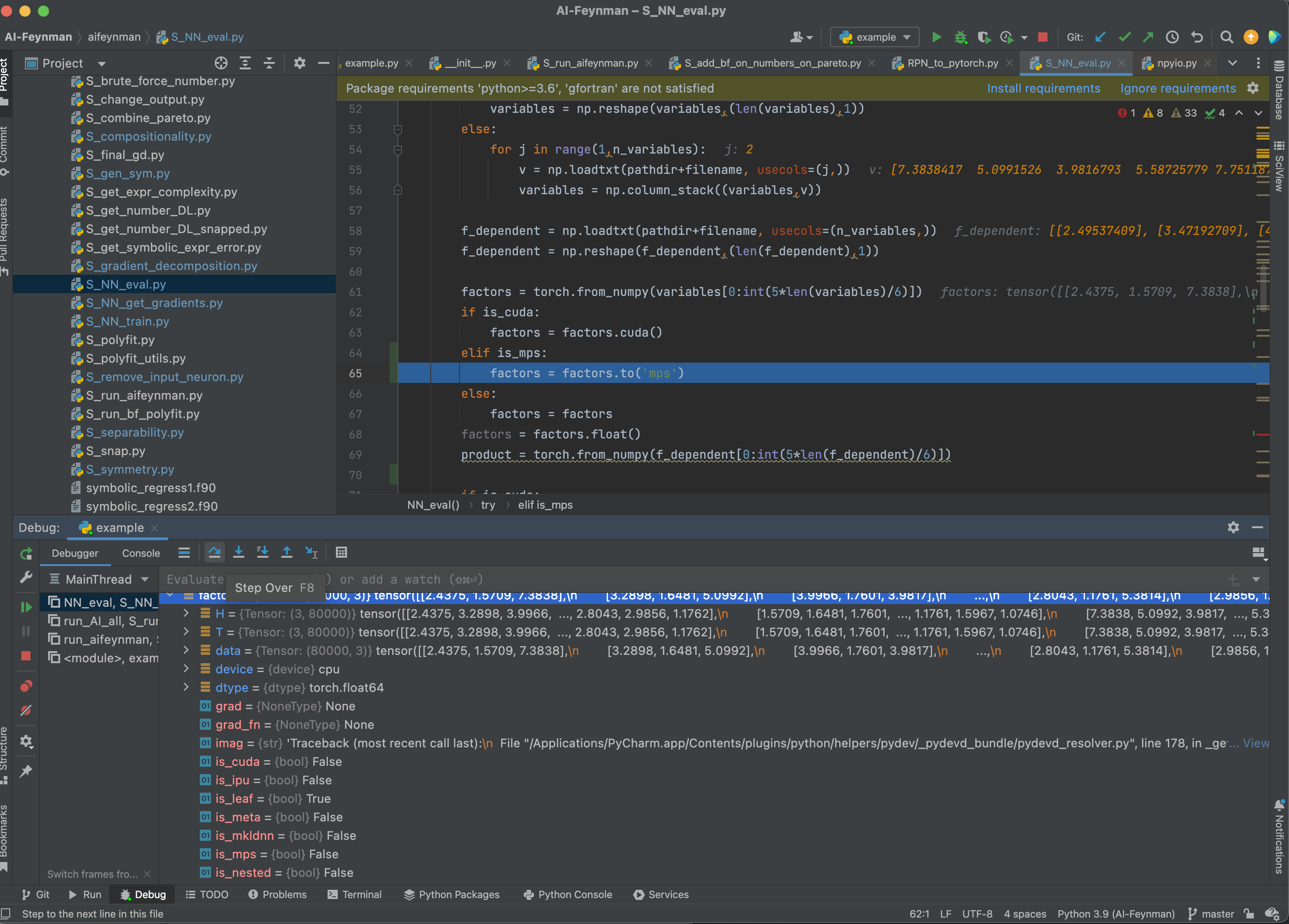Open MainThread thread selector dropdown
This screenshot has width=1289, height=924.
pos(100,579)
